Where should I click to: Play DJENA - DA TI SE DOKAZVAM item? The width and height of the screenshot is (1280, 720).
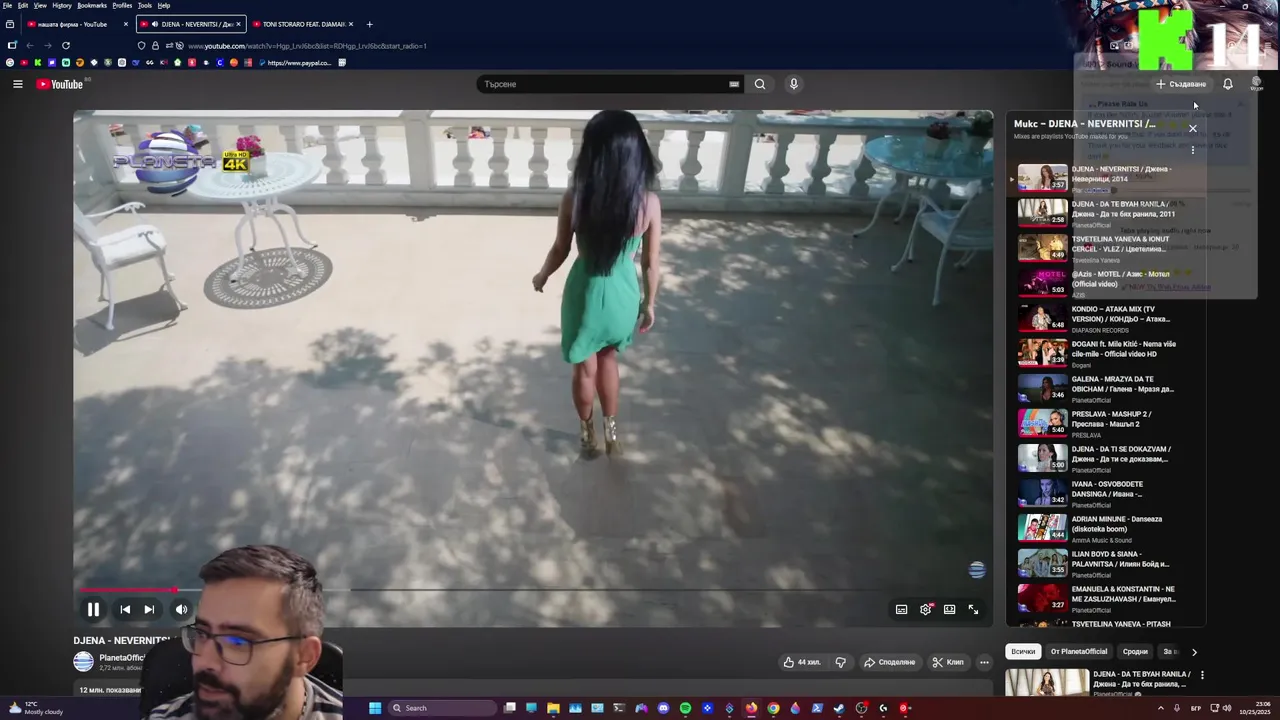coord(1106,457)
